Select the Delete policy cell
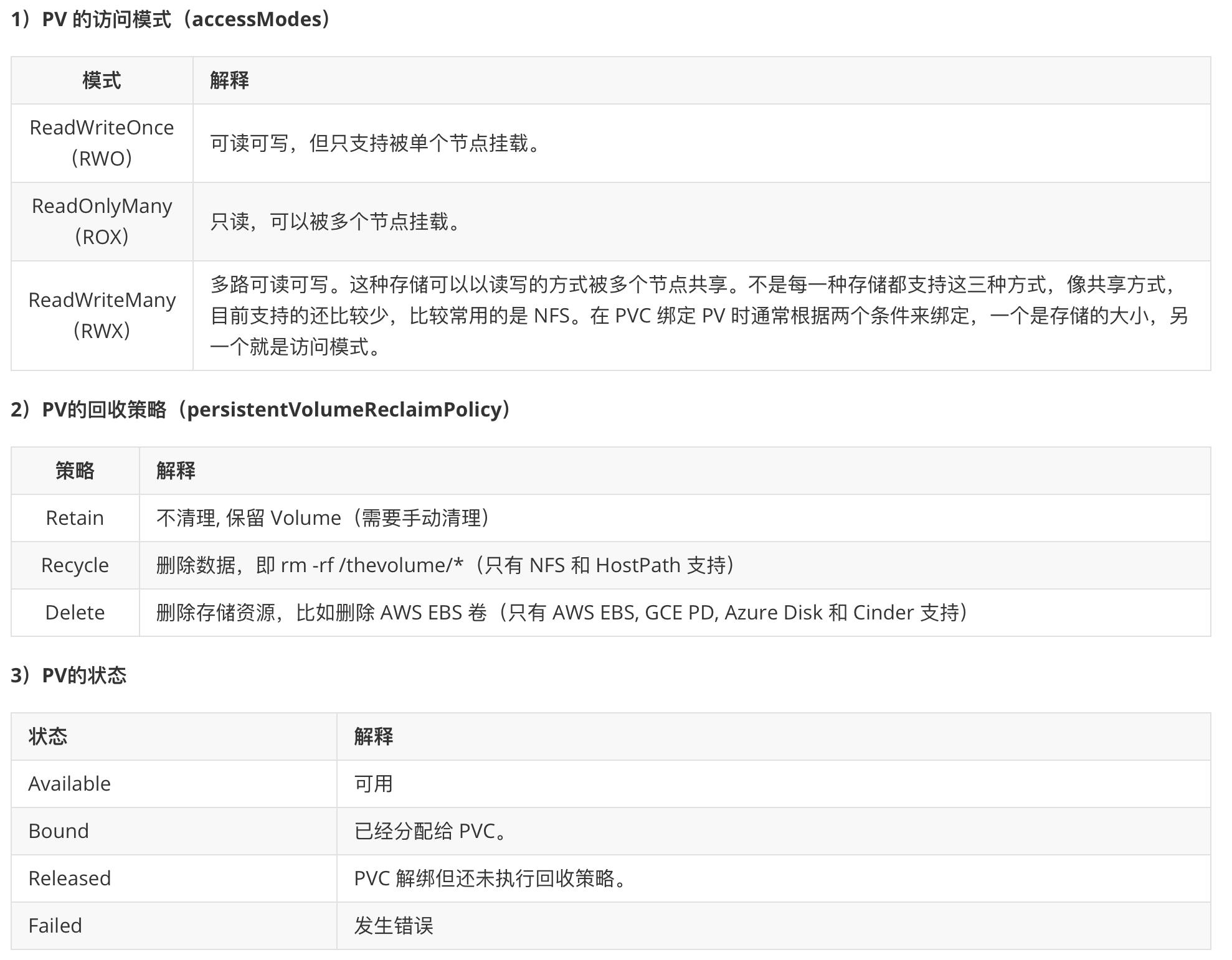The image size is (1232, 960). [74, 612]
